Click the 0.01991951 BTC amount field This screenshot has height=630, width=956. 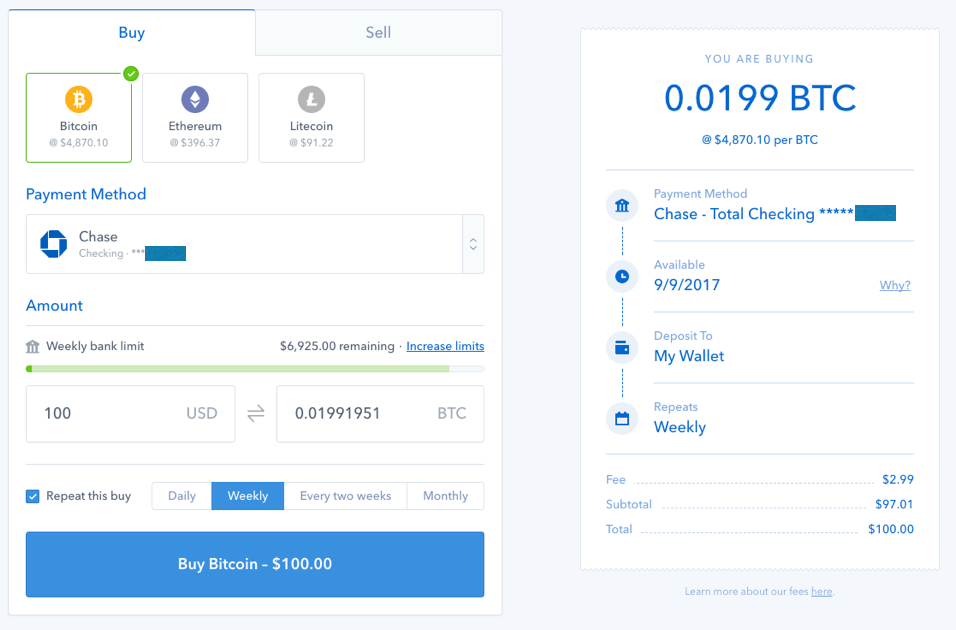pyautogui.click(x=380, y=413)
